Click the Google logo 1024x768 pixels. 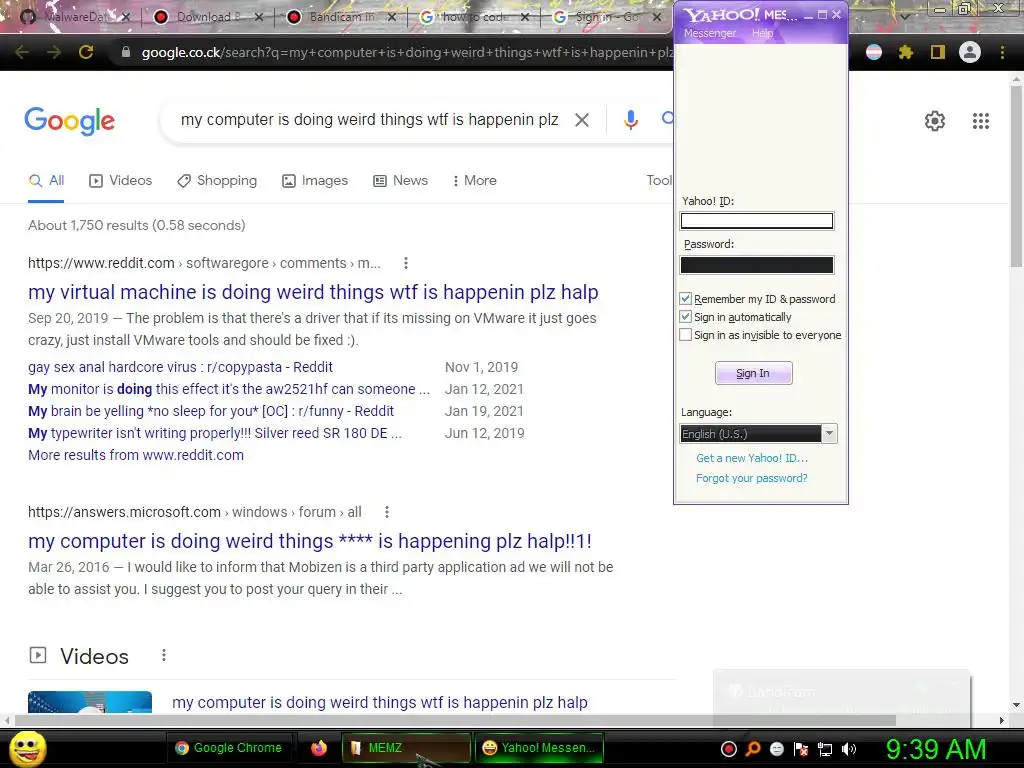point(70,121)
